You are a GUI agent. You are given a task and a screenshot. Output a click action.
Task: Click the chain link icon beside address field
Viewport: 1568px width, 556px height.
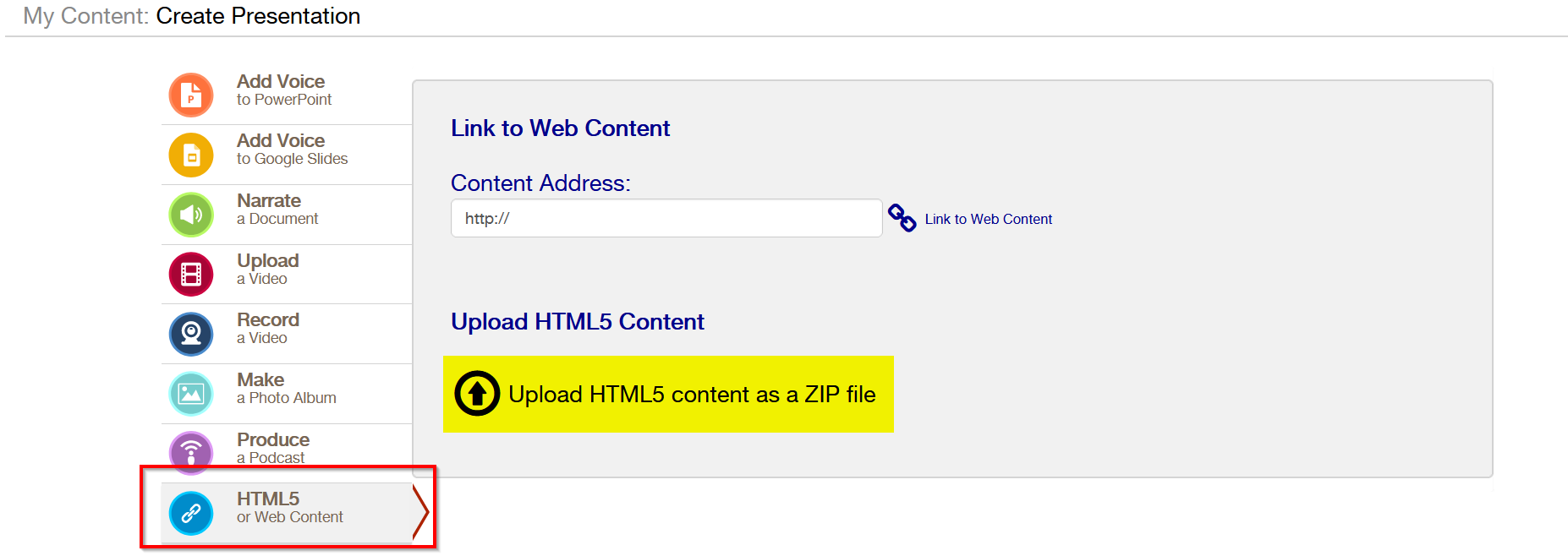902,218
